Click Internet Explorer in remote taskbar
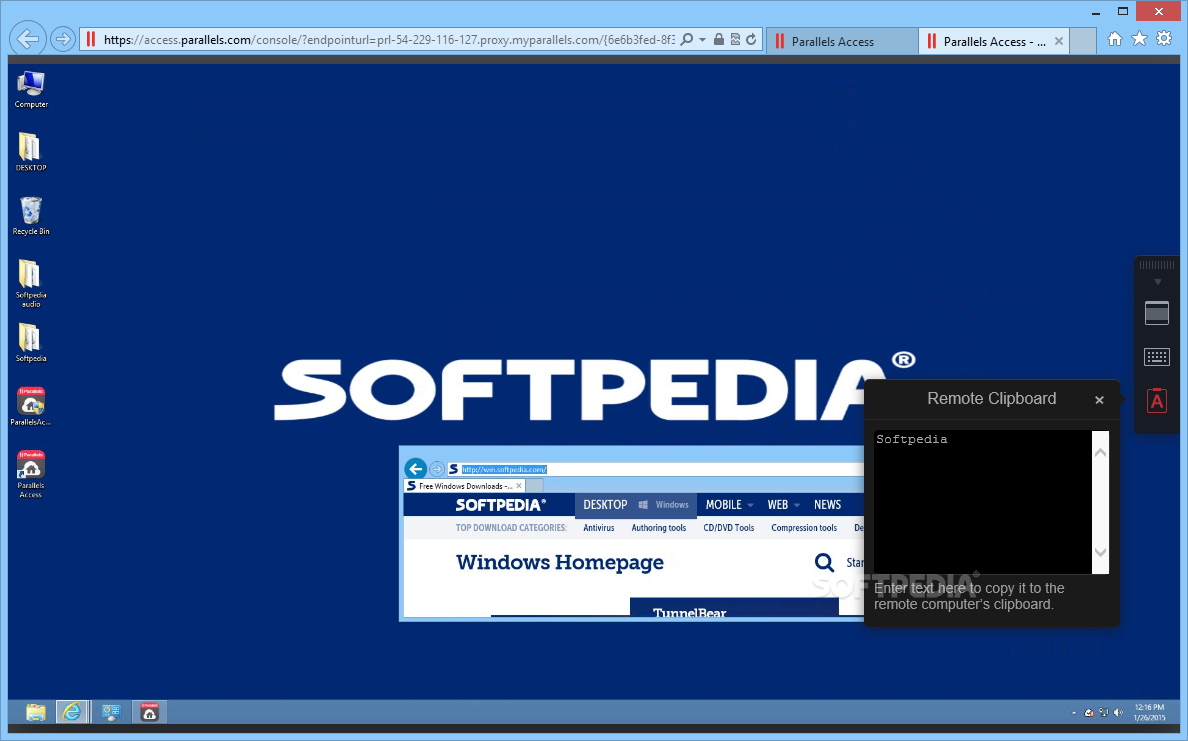Image resolution: width=1188 pixels, height=741 pixels. pyautogui.click(x=72, y=712)
